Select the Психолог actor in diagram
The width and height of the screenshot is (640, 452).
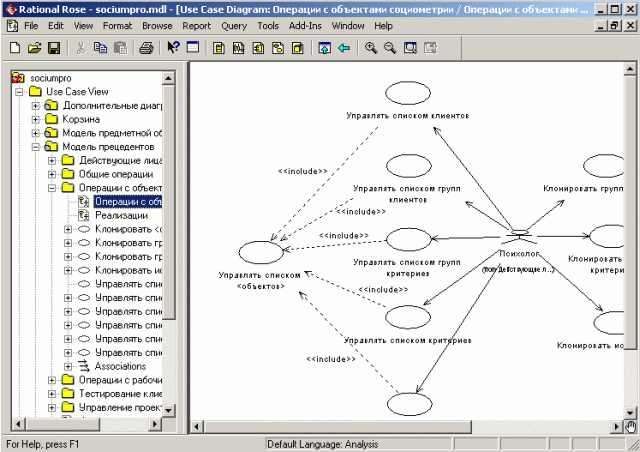pos(518,234)
